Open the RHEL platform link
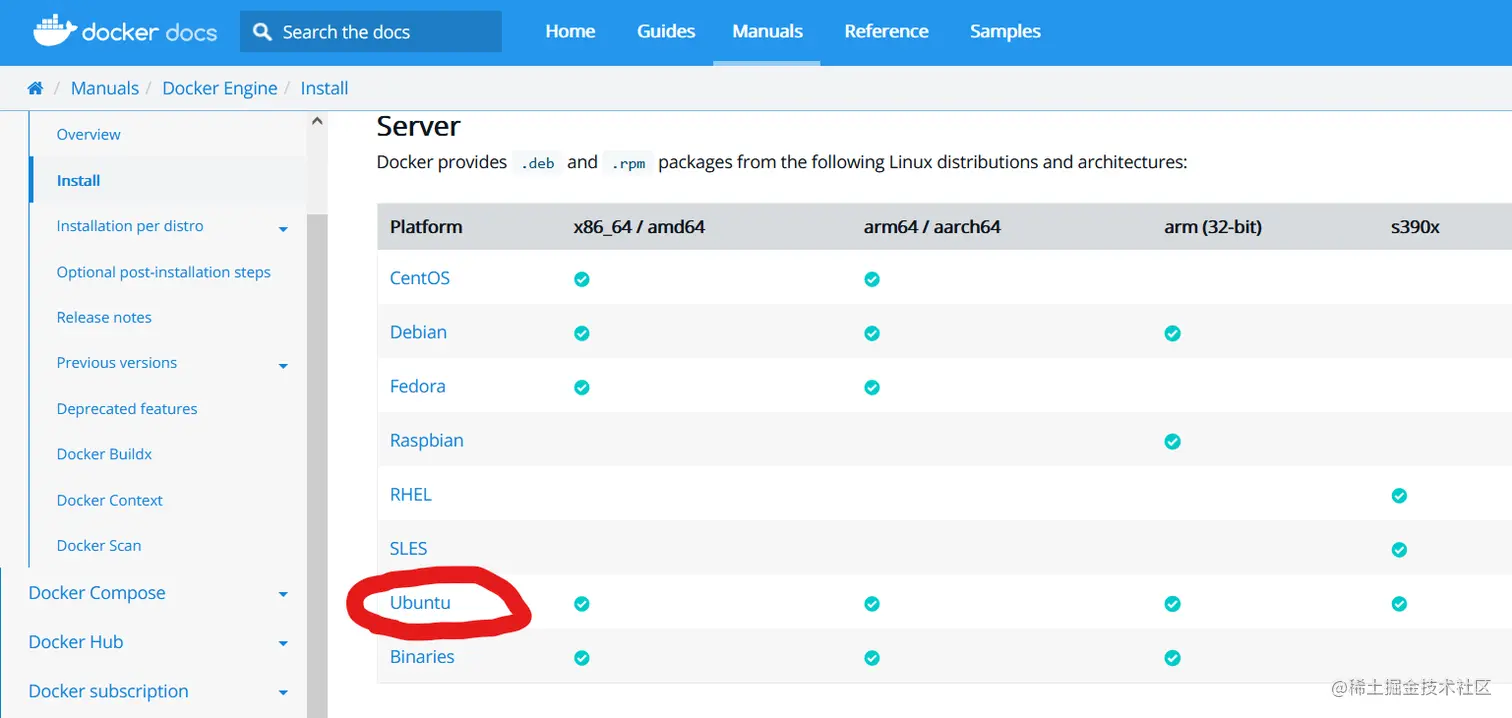Screen dimensions: 1512x718 410,494
